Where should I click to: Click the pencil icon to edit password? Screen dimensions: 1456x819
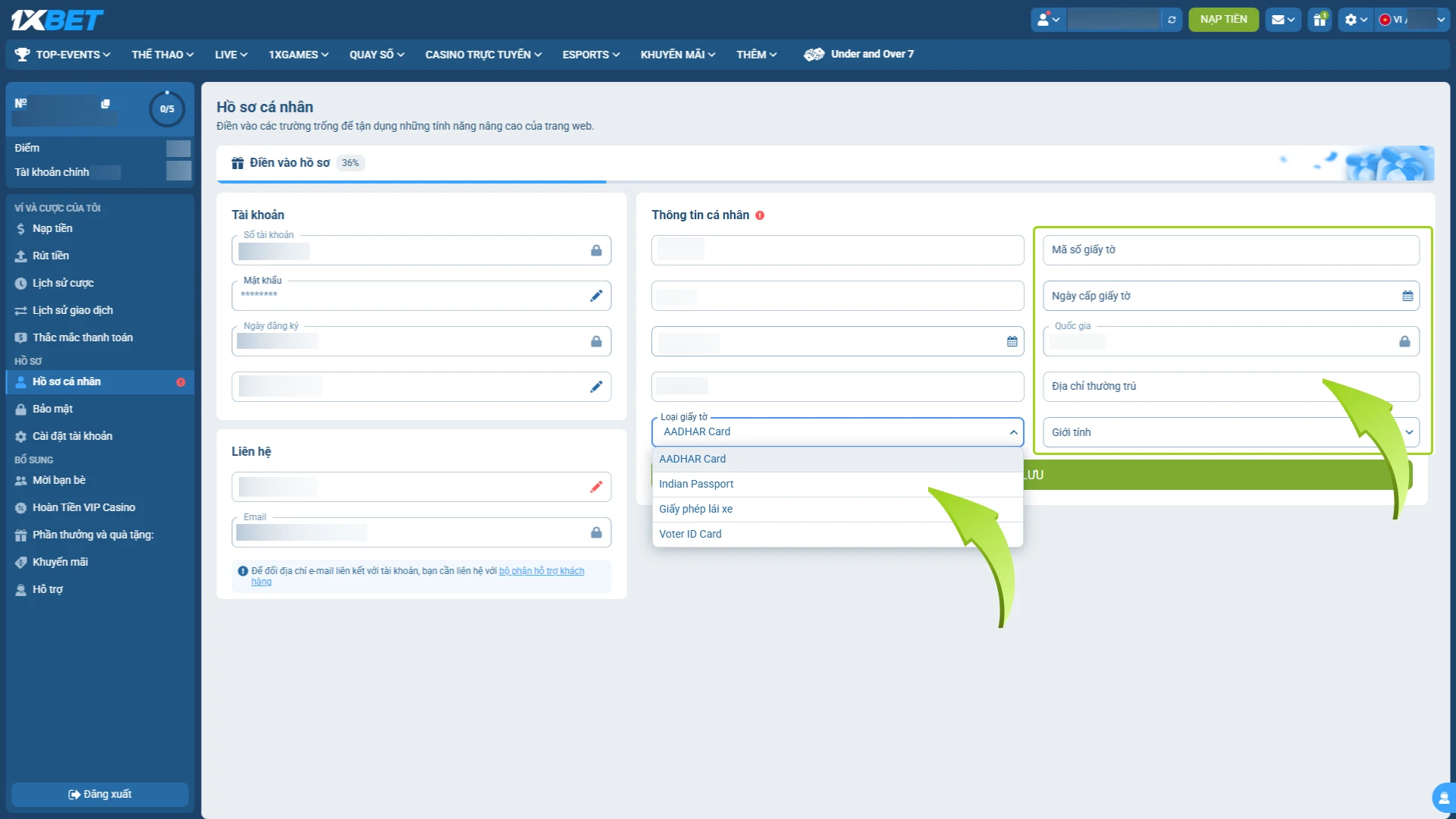click(x=596, y=296)
